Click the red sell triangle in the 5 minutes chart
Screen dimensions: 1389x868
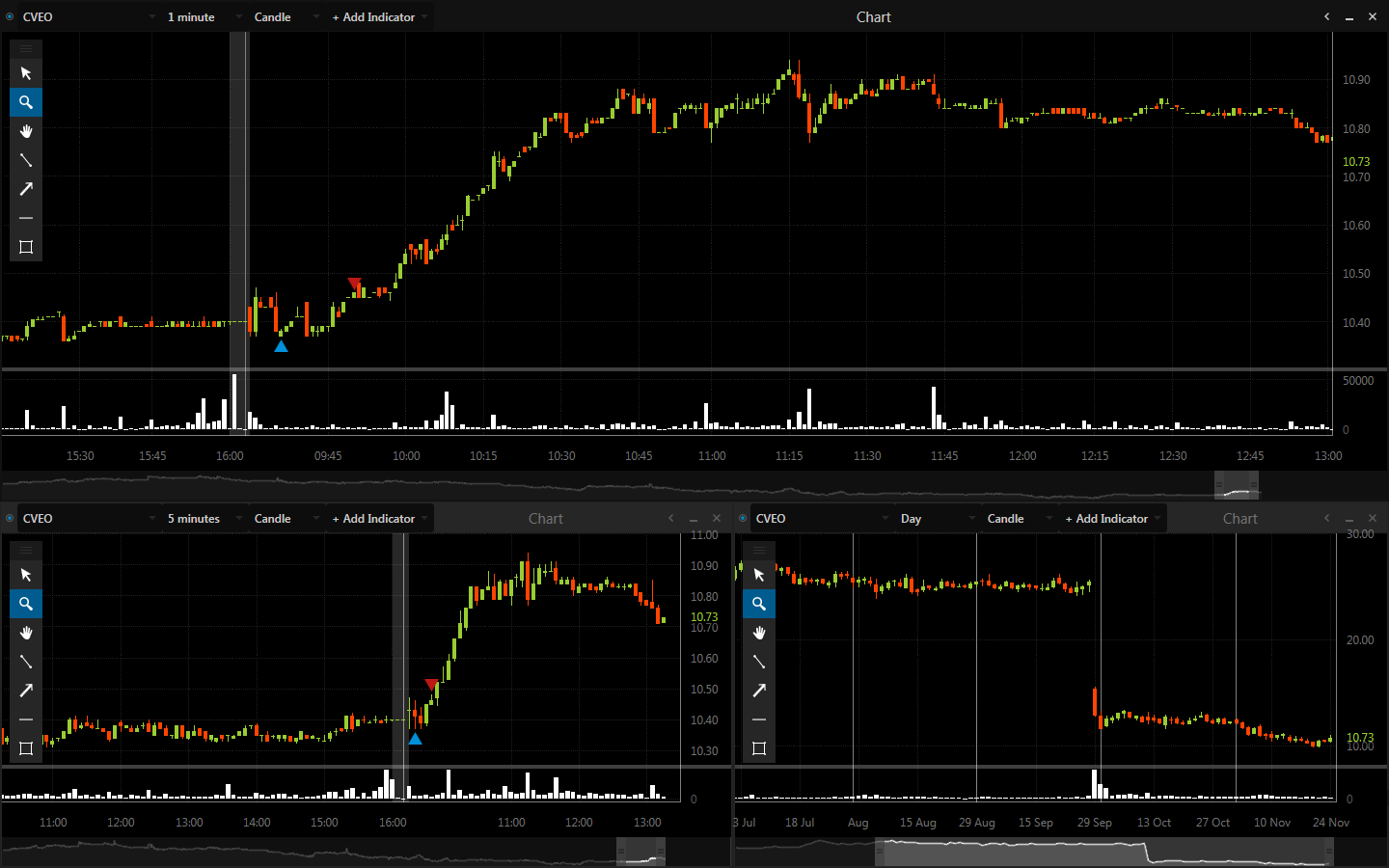point(432,686)
